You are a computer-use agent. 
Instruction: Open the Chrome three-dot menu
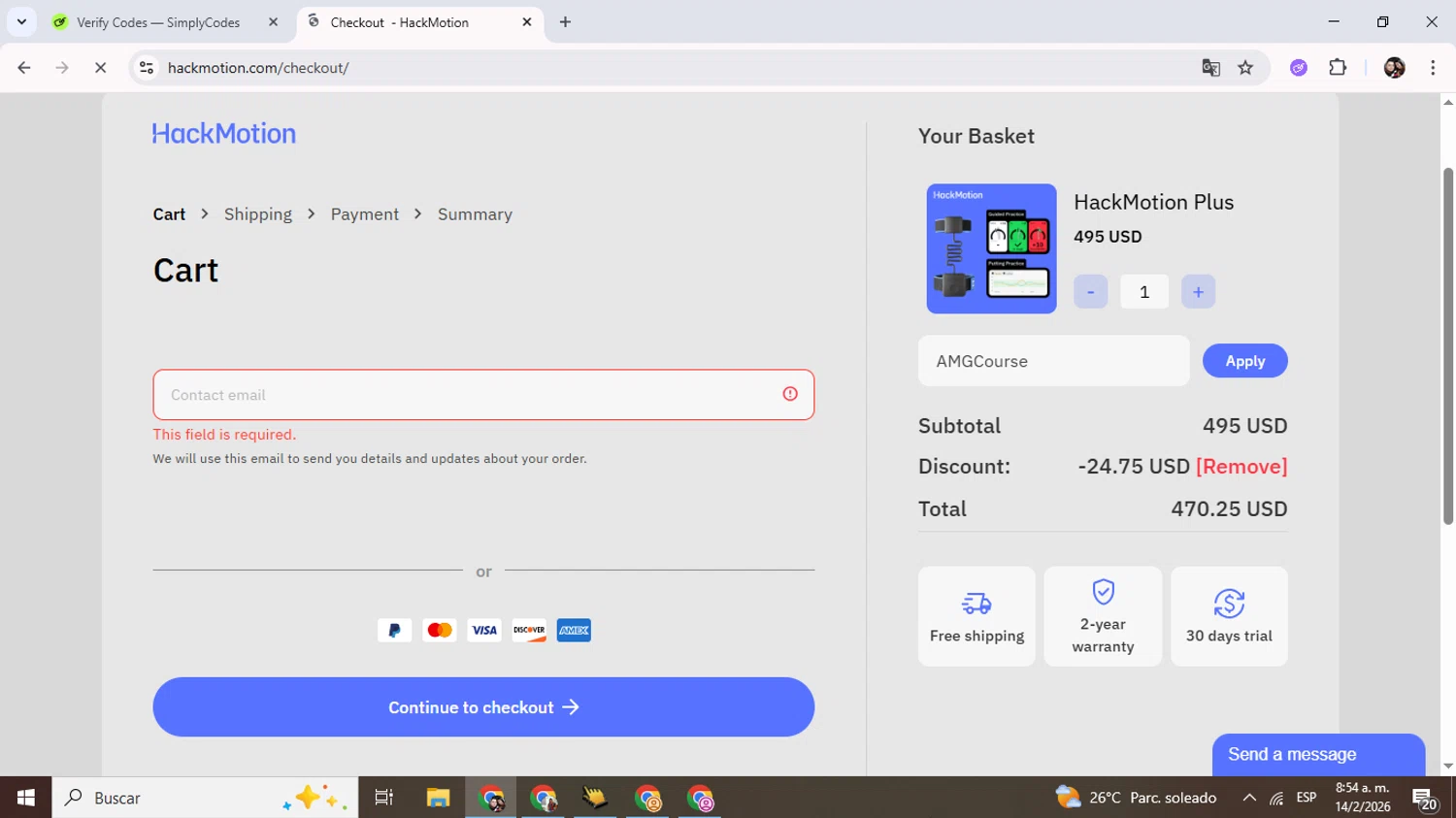(x=1433, y=68)
